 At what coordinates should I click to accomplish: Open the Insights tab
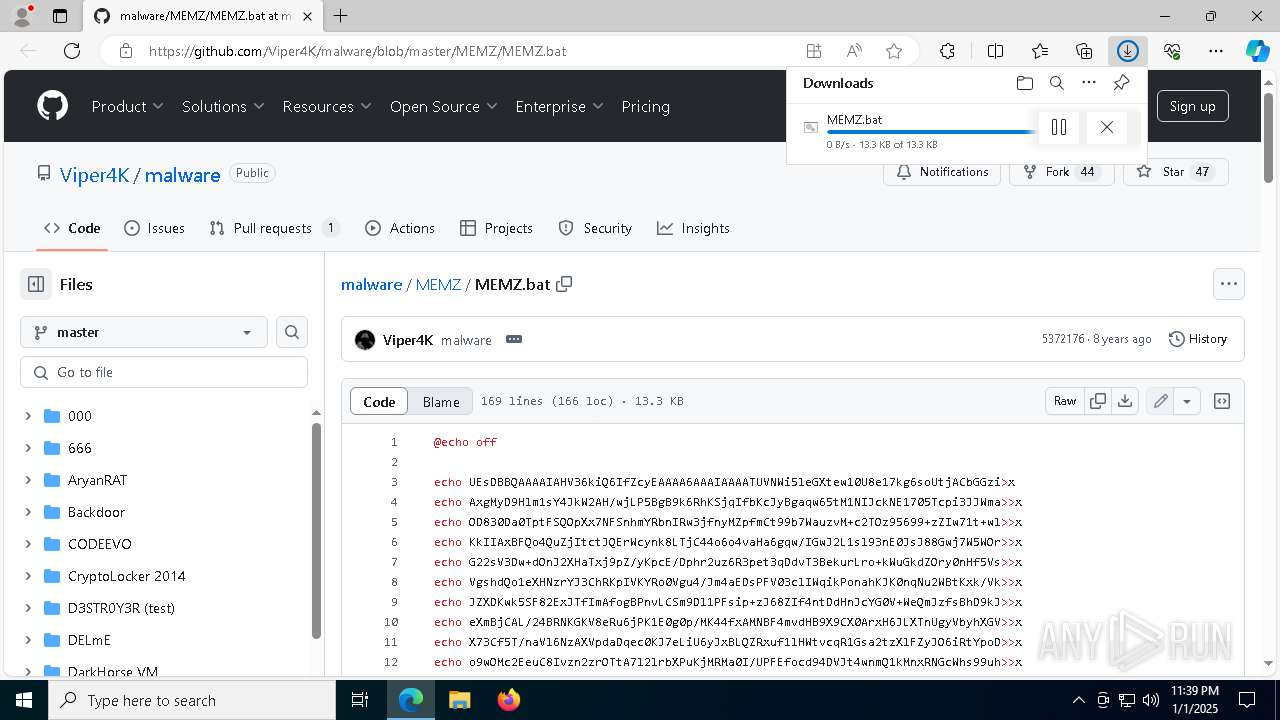[x=693, y=228]
